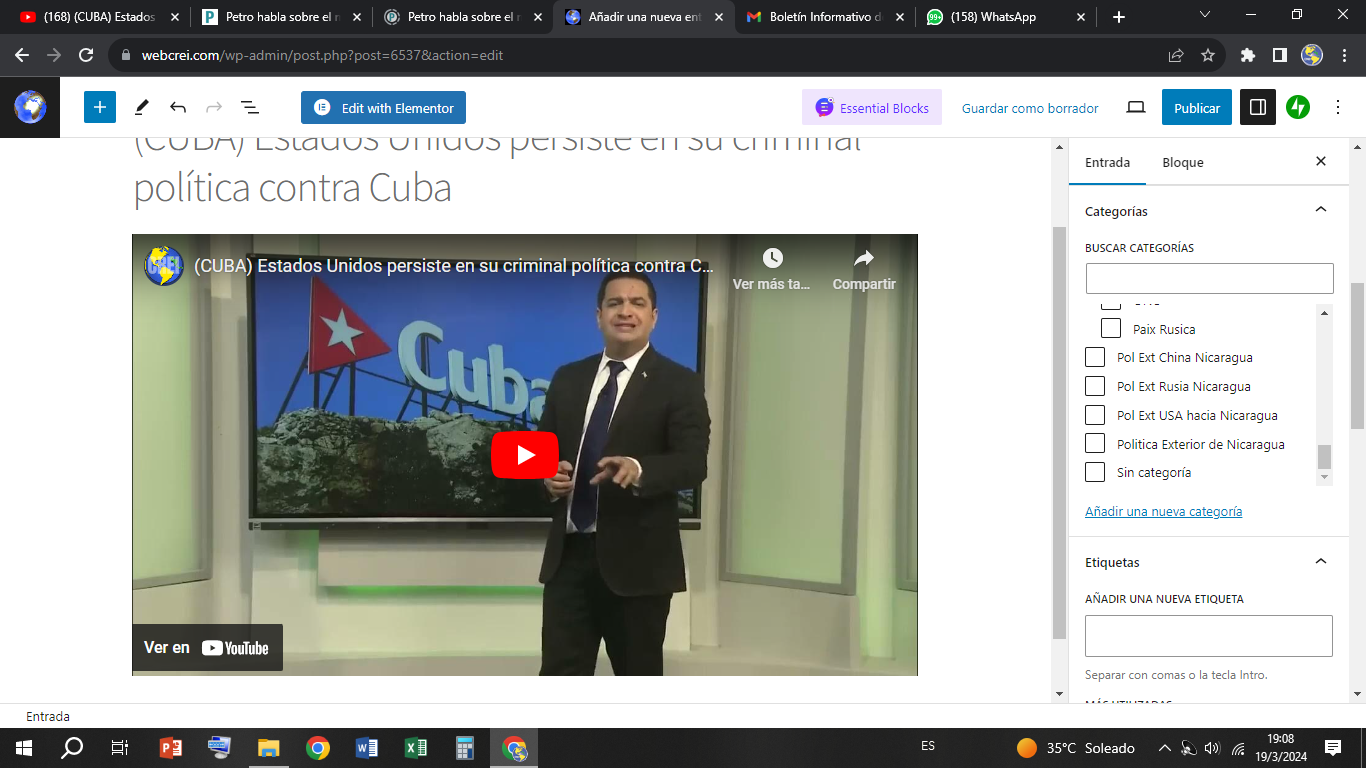This screenshot has height=768, width=1366.
Task: Open a new browser tab
Action: pos(1119,17)
